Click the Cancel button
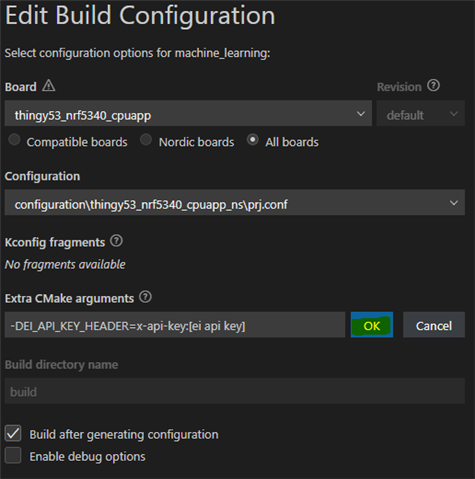The width and height of the screenshot is (475, 479). coord(434,325)
